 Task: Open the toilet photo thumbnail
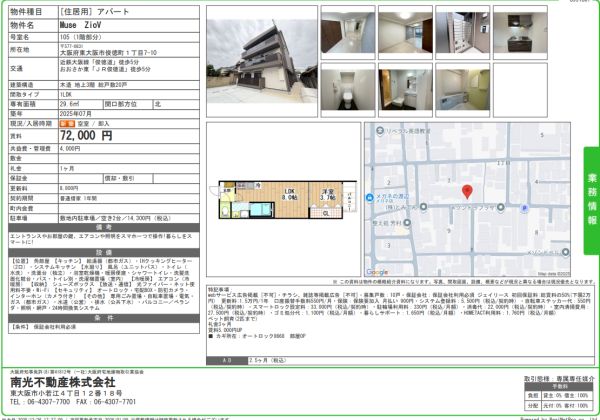[x=348, y=90]
